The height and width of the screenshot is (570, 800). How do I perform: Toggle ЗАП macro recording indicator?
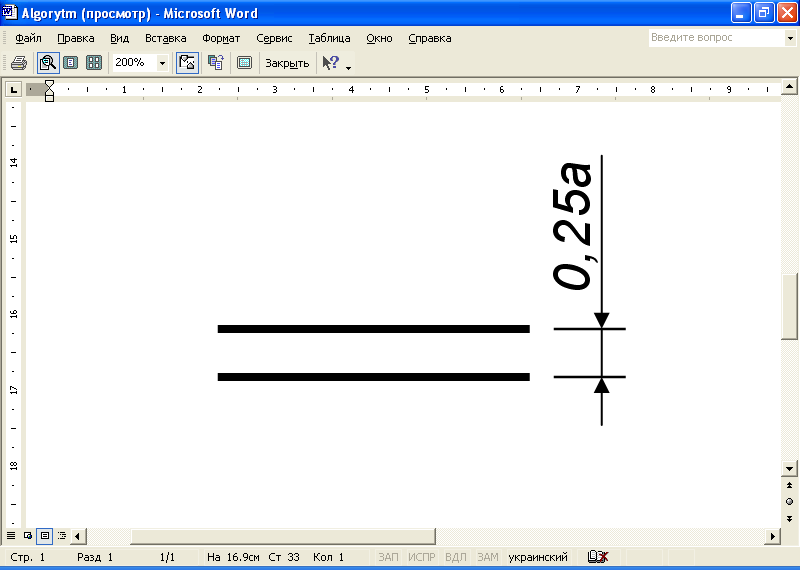click(x=388, y=557)
